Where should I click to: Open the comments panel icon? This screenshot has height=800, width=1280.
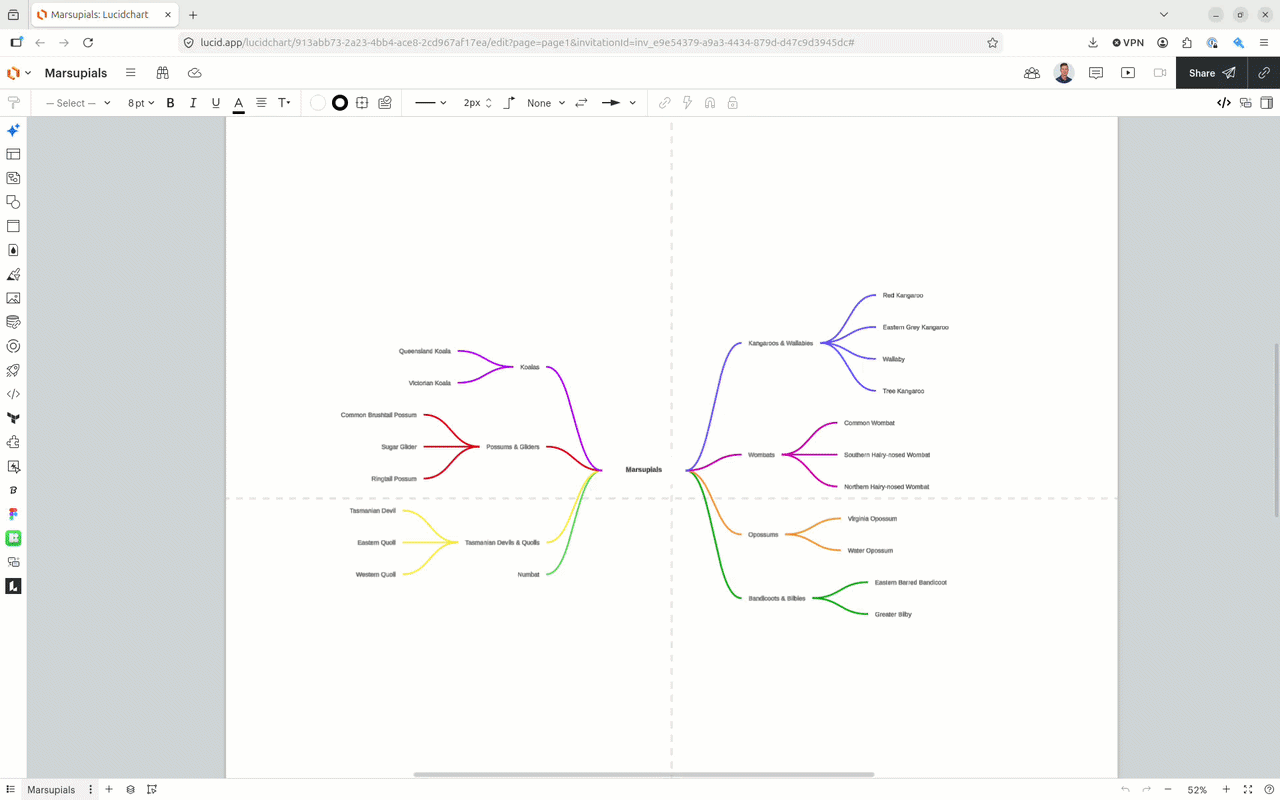point(1096,73)
